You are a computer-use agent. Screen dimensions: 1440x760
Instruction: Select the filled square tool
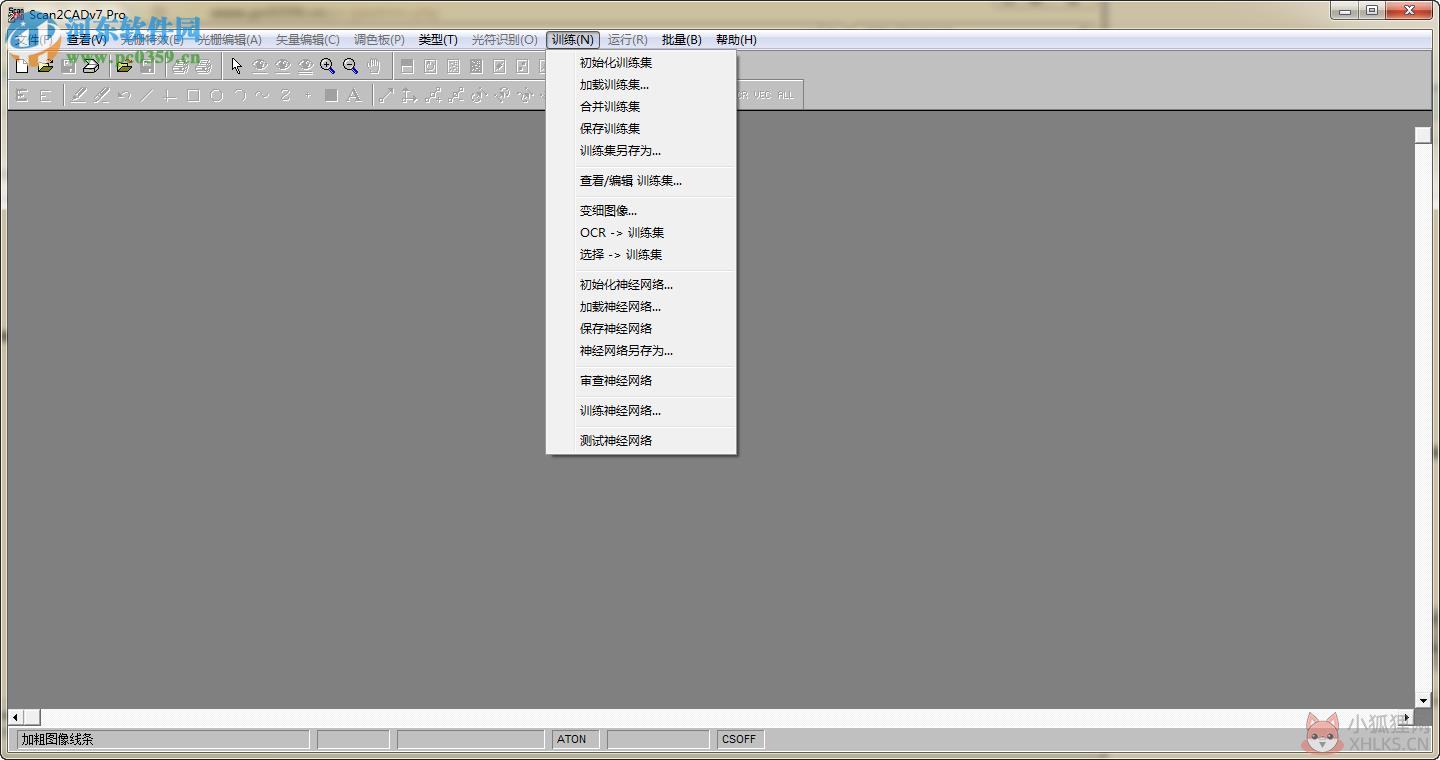tap(331, 96)
